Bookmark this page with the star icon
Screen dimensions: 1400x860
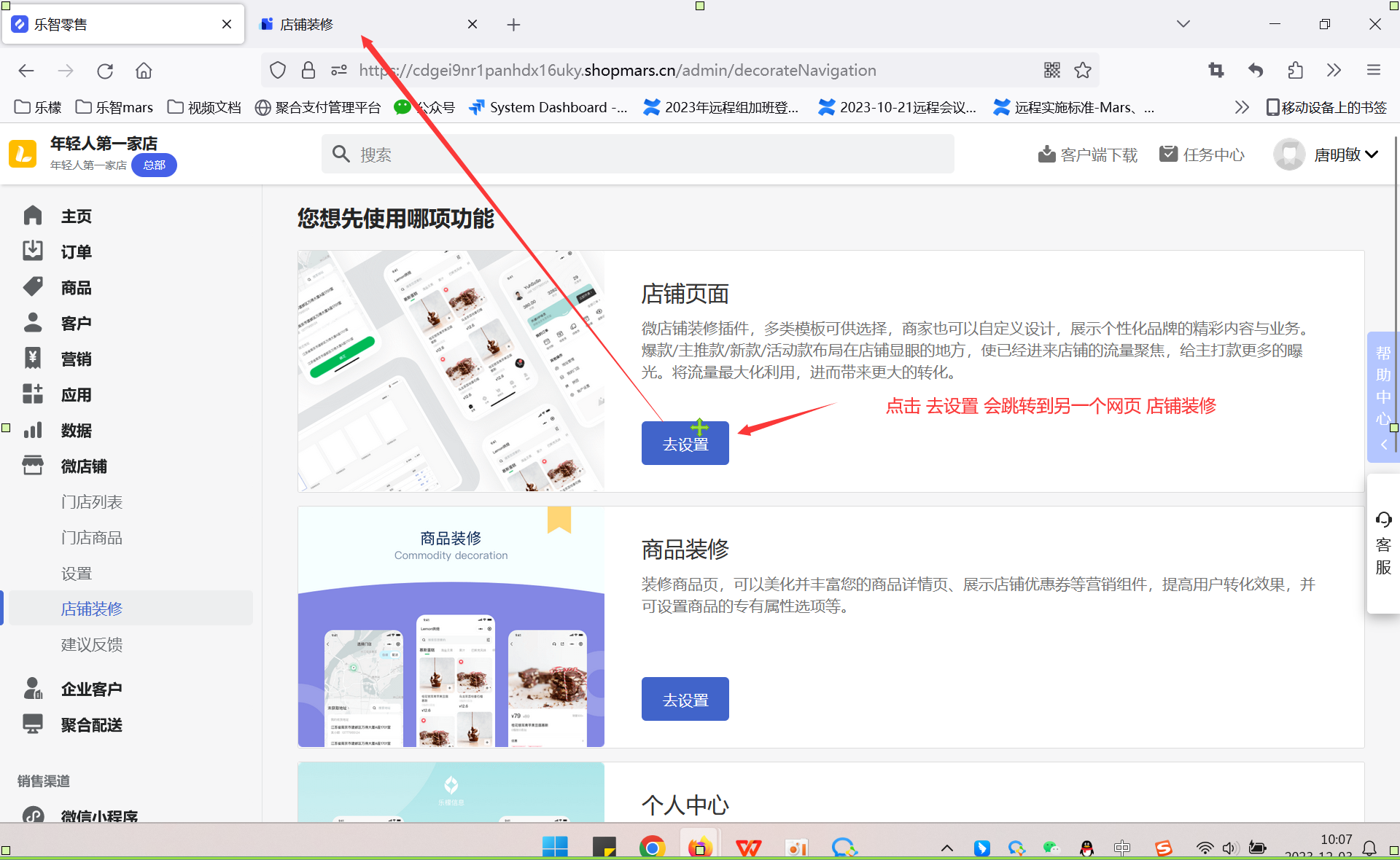(1083, 70)
